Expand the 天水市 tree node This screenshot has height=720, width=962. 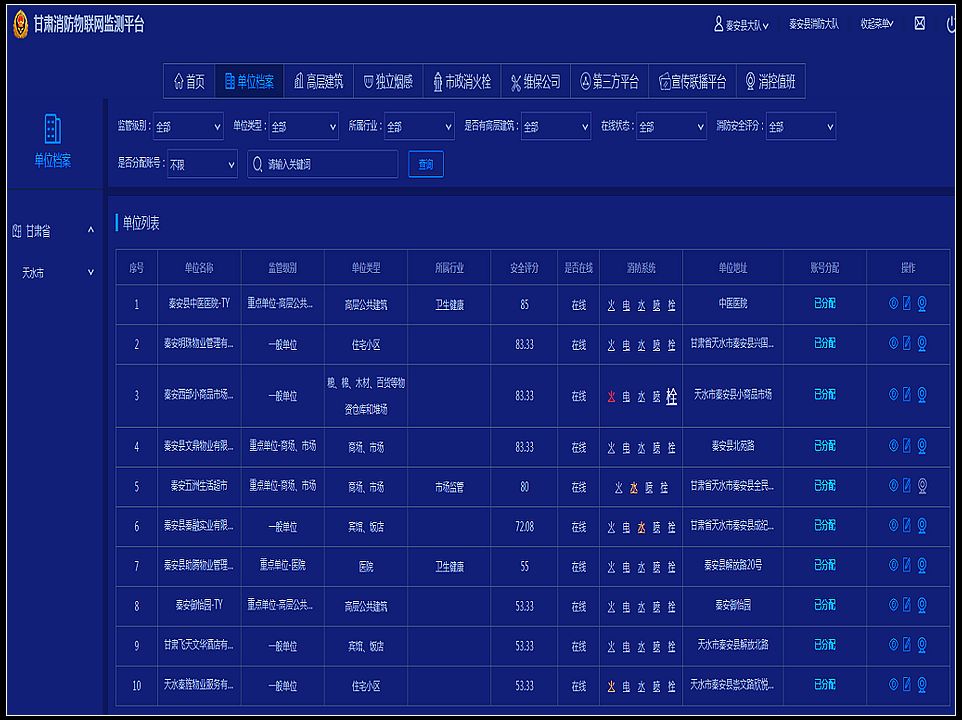91,272
